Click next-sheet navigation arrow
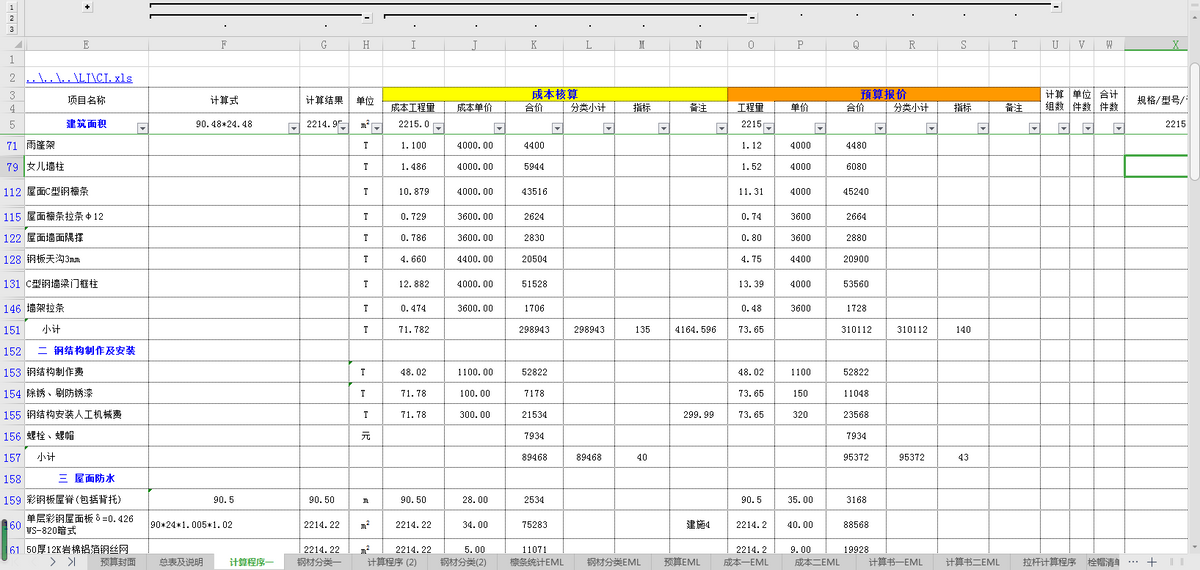1200x570 pixels. click(55, 562)
